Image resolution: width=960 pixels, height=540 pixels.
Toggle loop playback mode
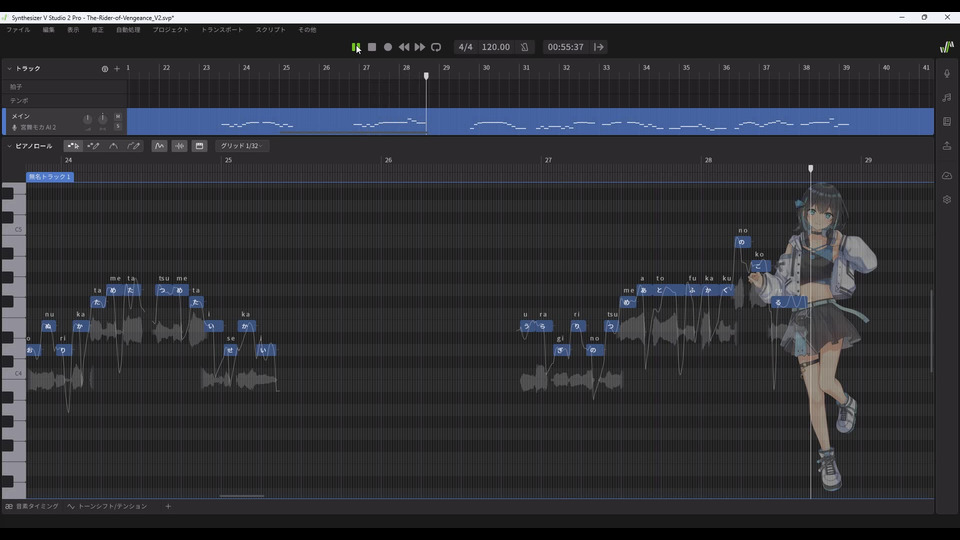coord(436,47)
